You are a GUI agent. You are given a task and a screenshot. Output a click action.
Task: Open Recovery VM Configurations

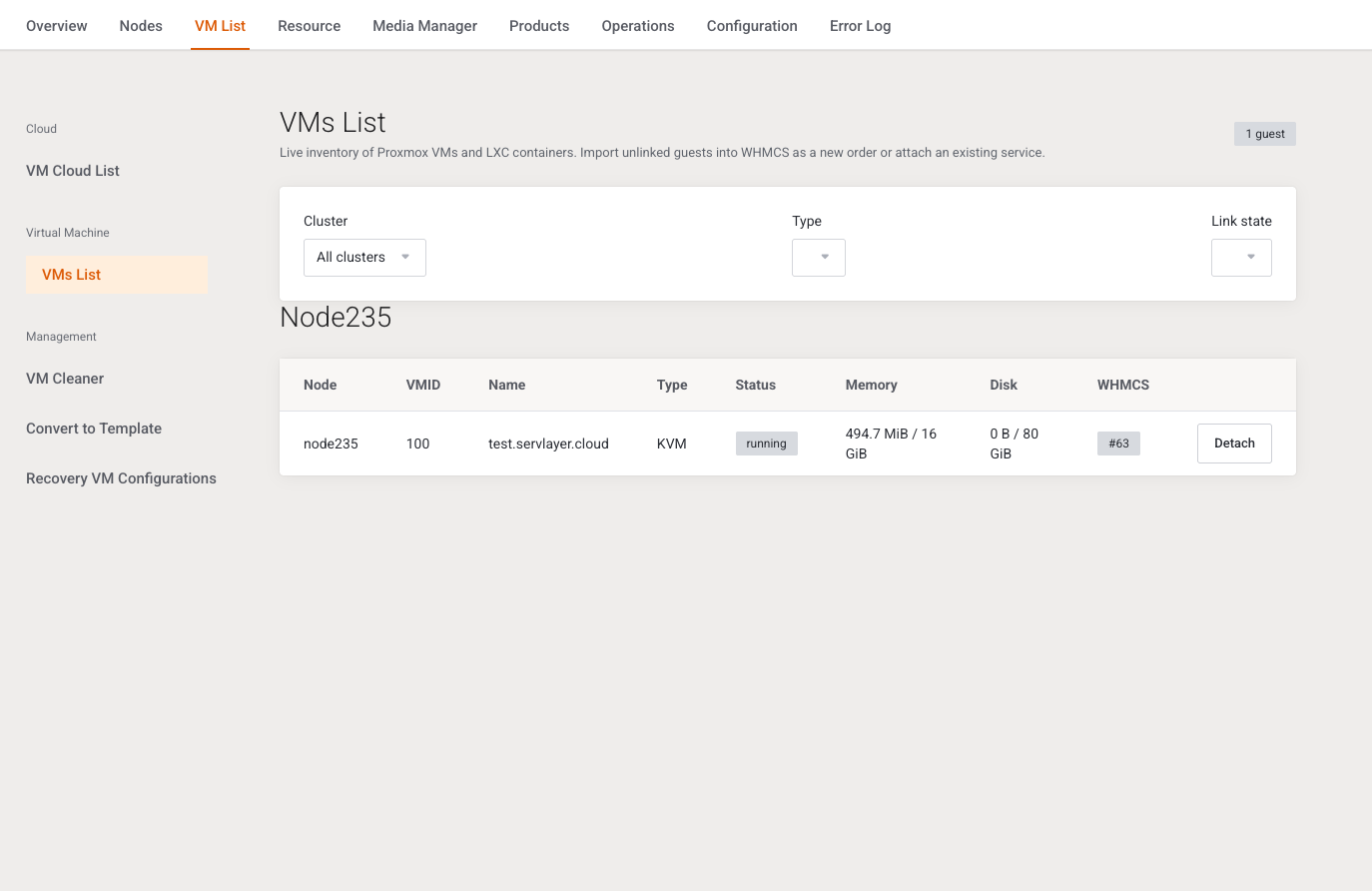coord(121,478)
